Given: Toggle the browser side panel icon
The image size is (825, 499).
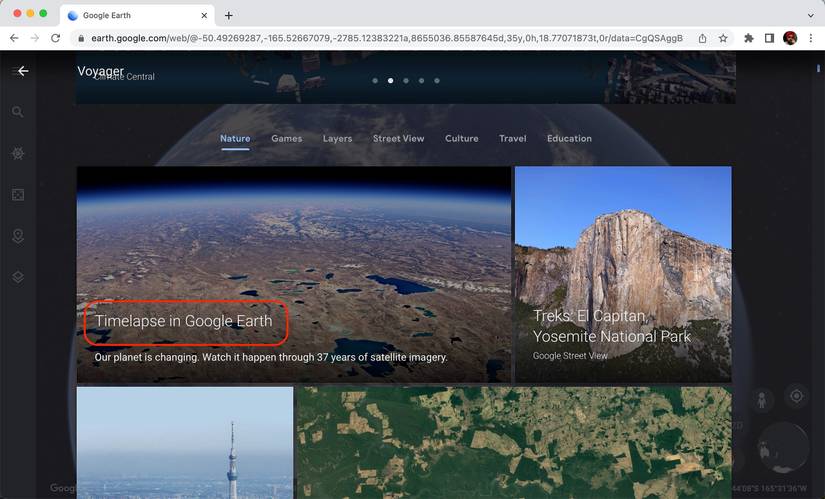Looking at the screenshot, I should tap(769, 38).
